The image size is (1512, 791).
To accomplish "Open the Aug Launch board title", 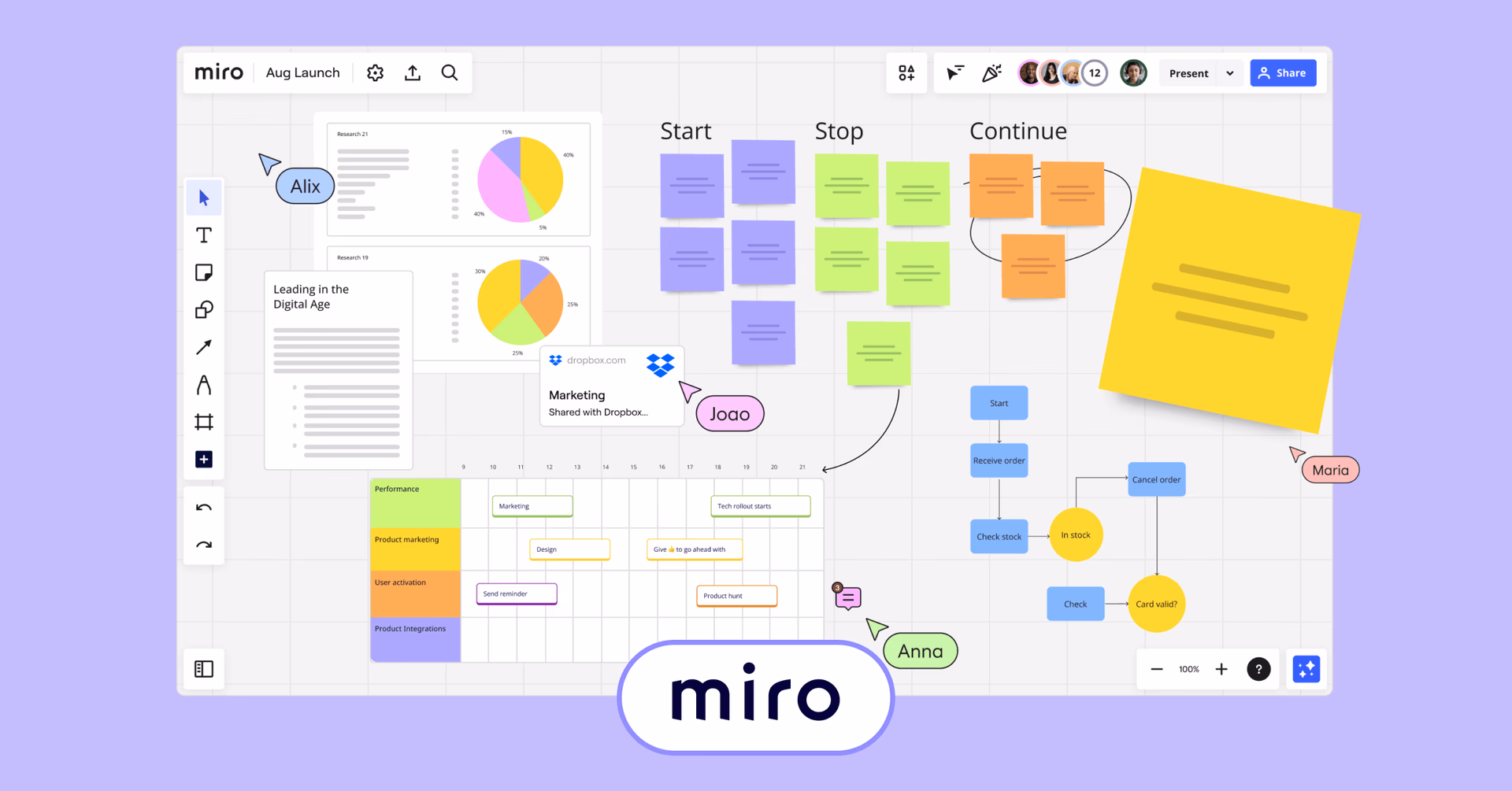I will tap(302, 72).
